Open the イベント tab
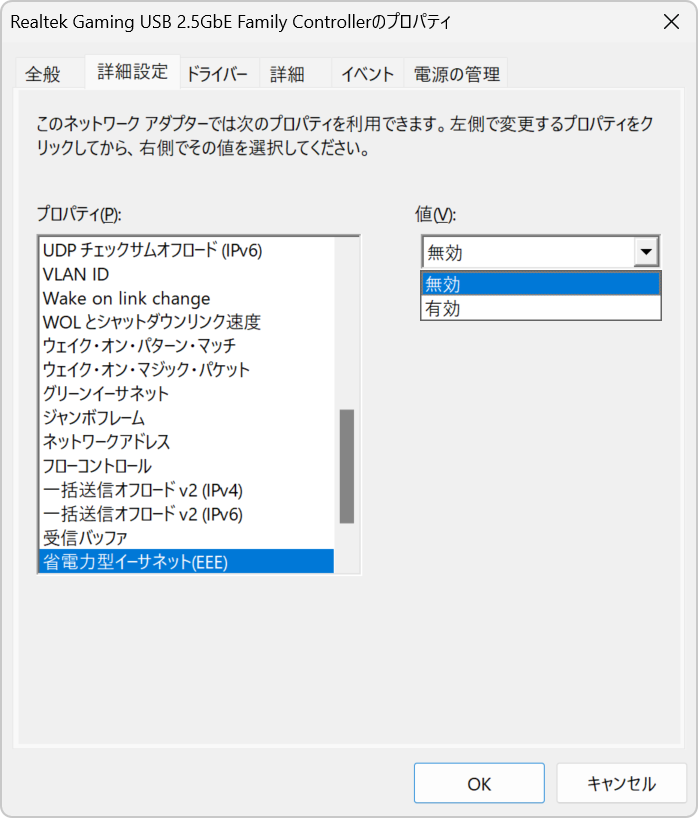The width and height of the screenshot is (698, 818). pos(367,74)
